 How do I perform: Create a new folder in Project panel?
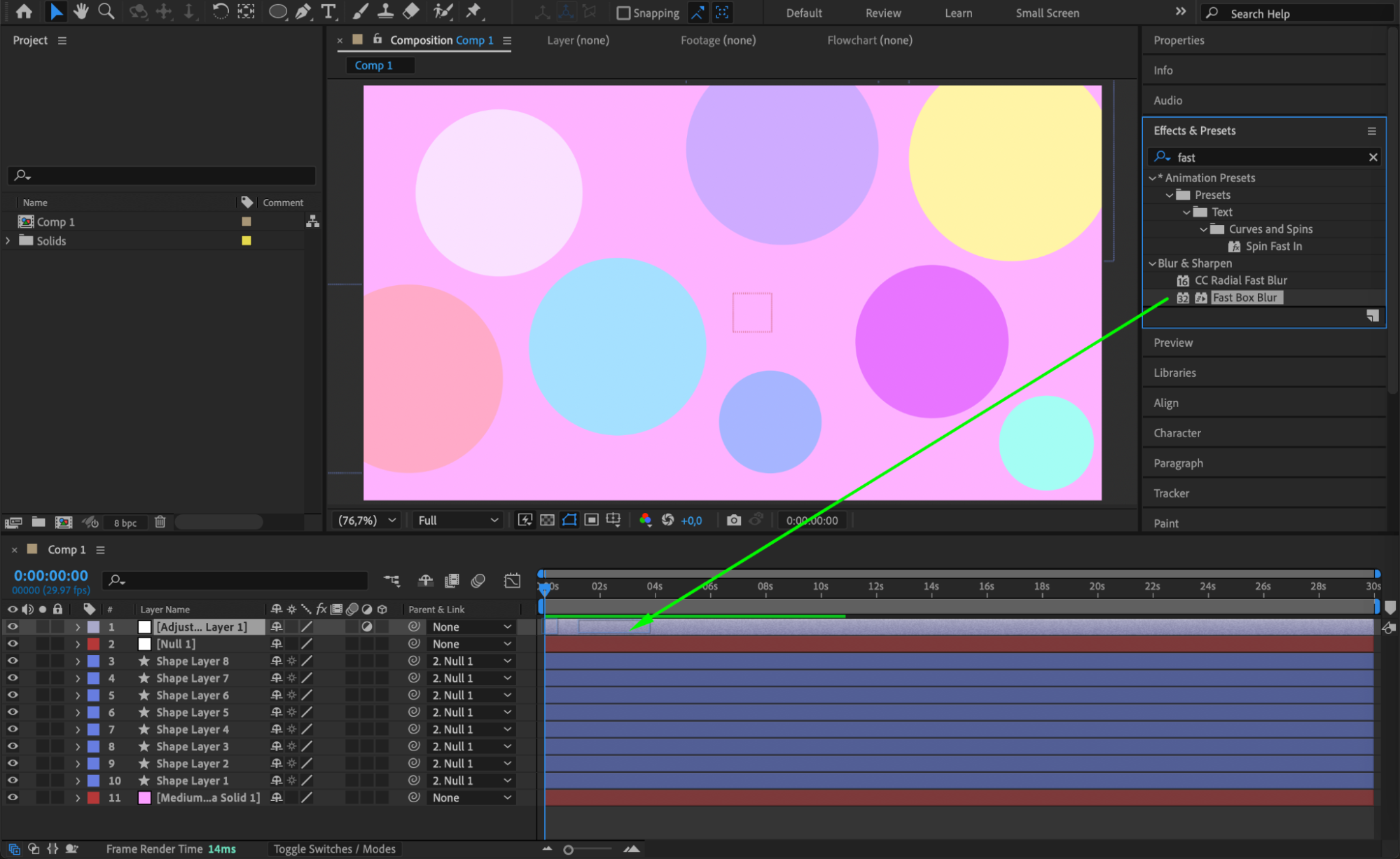coord(39,522)
